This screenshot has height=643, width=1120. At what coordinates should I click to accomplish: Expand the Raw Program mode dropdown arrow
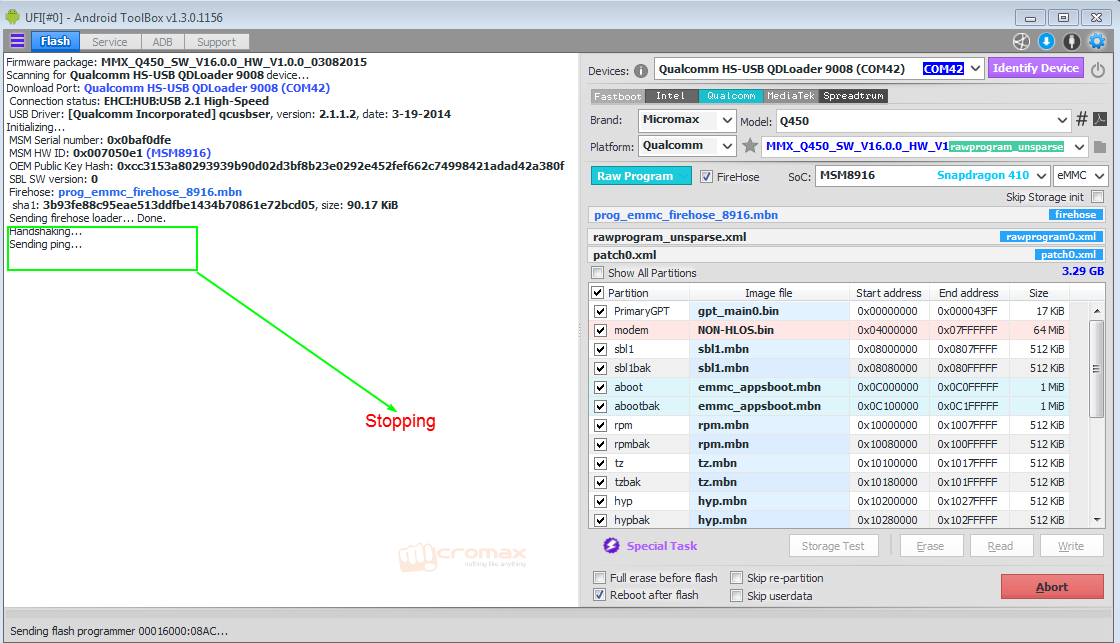[x=684, y=176]
